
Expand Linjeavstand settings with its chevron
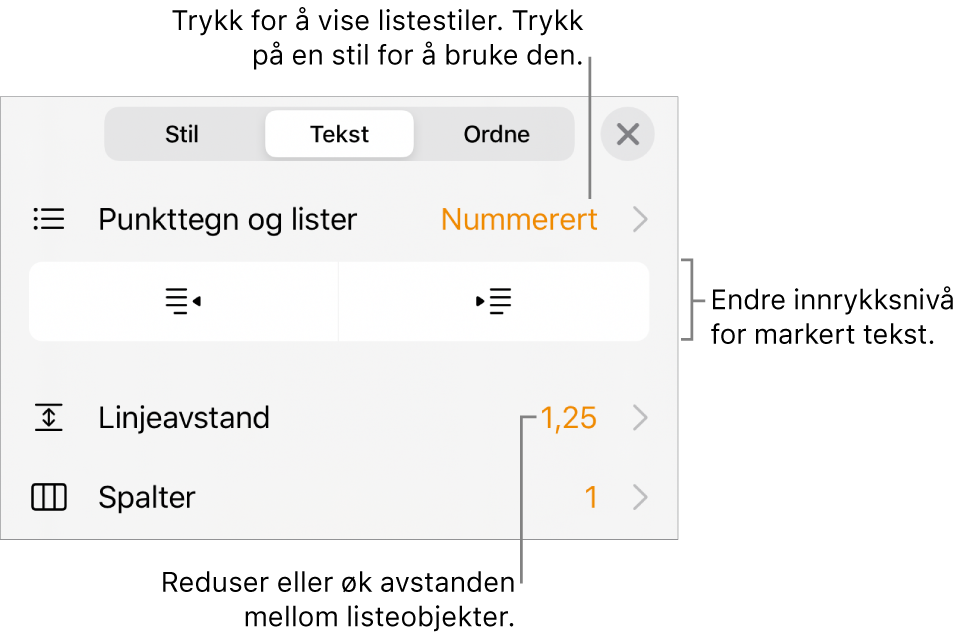point(641,418)
